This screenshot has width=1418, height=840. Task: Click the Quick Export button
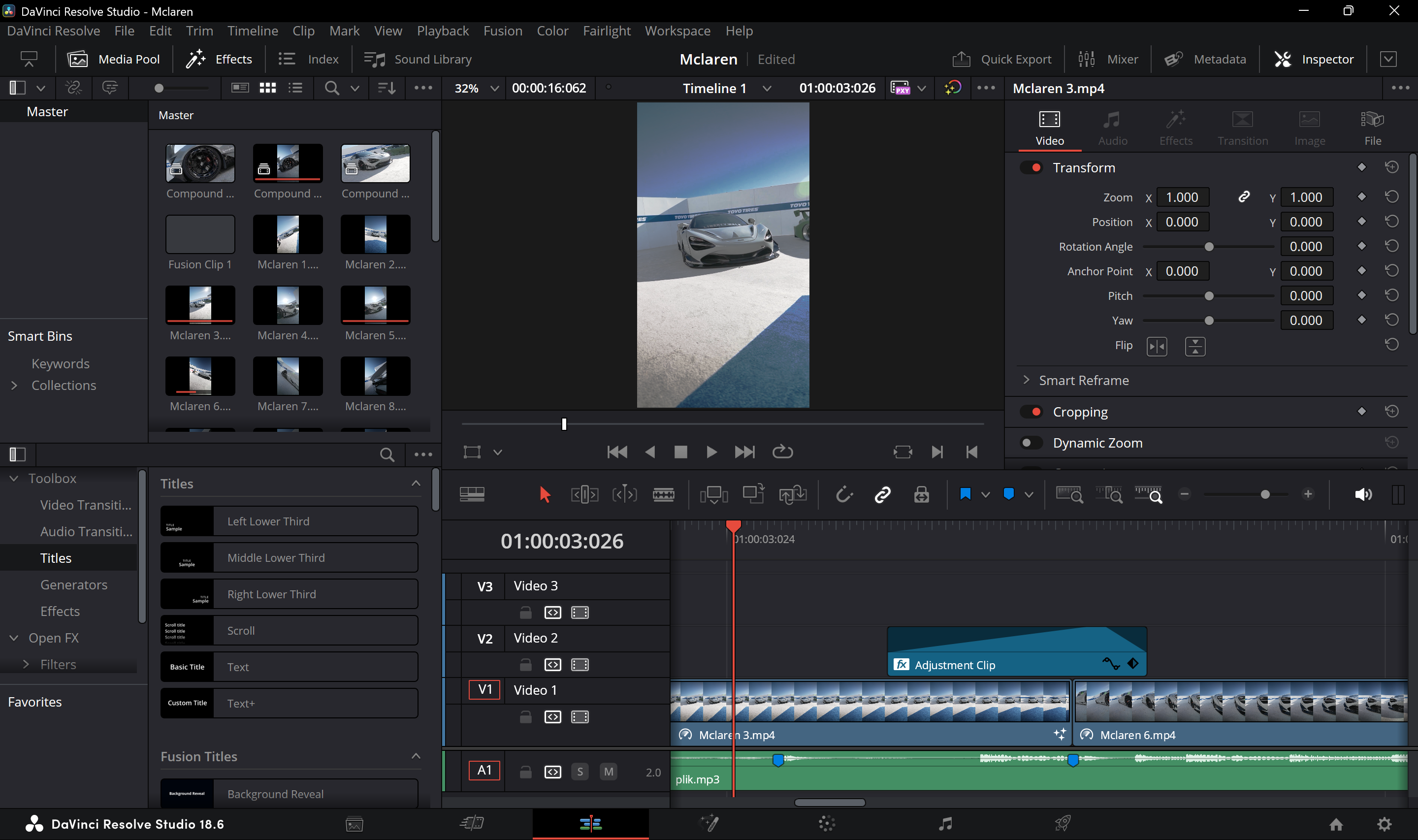[x=1001, y=59]
